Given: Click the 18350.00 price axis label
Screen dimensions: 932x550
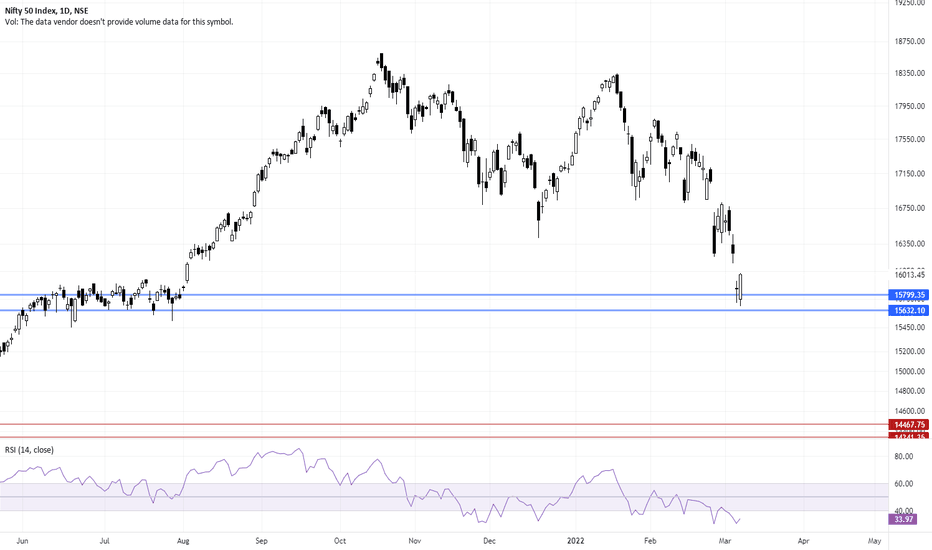Looking at the screenshot, I should click(x=909, y=73).
